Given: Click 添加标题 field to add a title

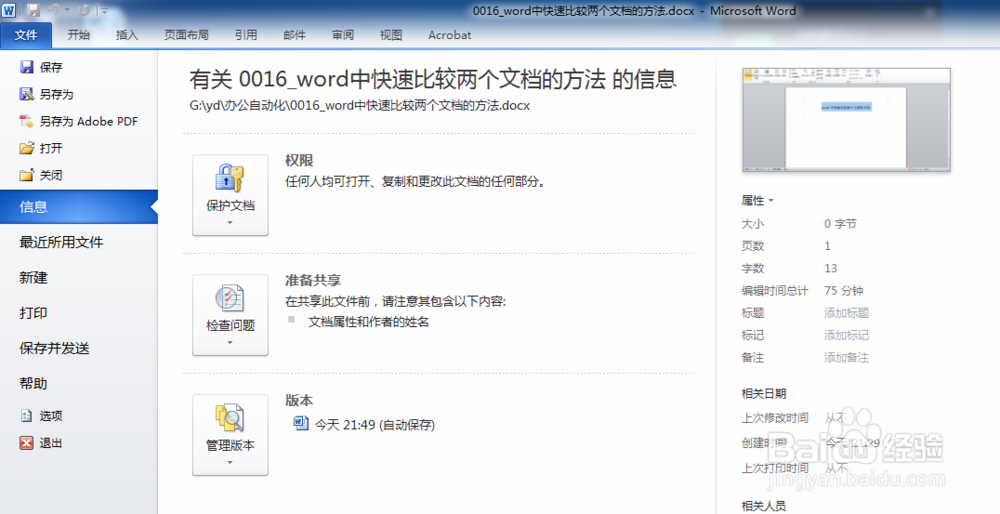Looking at the screenshot, I should point(846,312).
